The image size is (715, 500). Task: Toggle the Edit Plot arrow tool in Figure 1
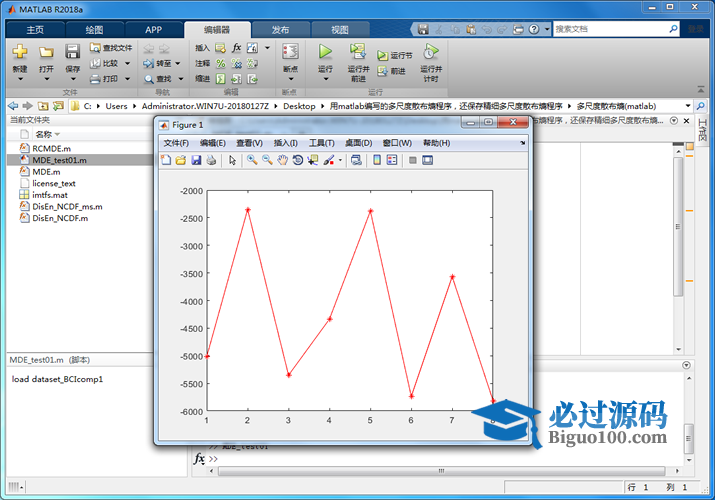[233, 160]
